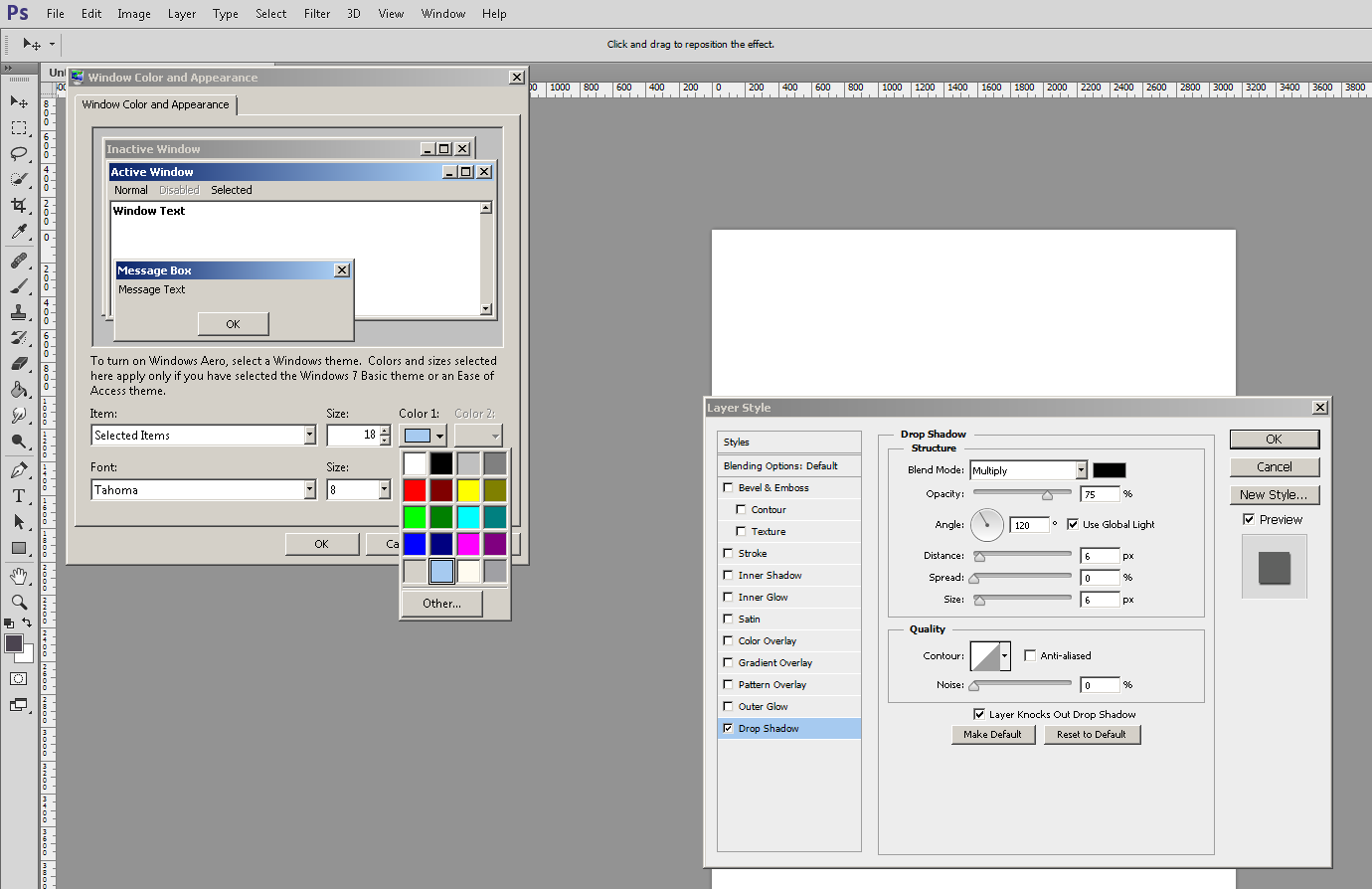Viewport: 1372px width, 889px height.
Task: Click the New Style... button
Action: (1275, 494)
